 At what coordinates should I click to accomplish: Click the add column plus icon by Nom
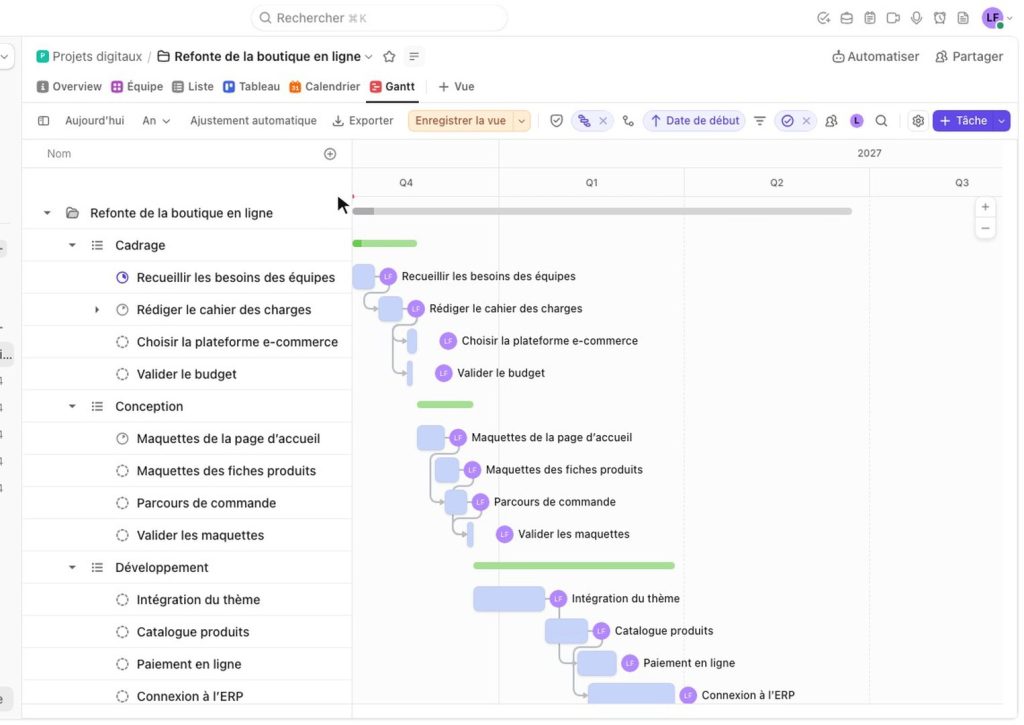coord(330,154)
